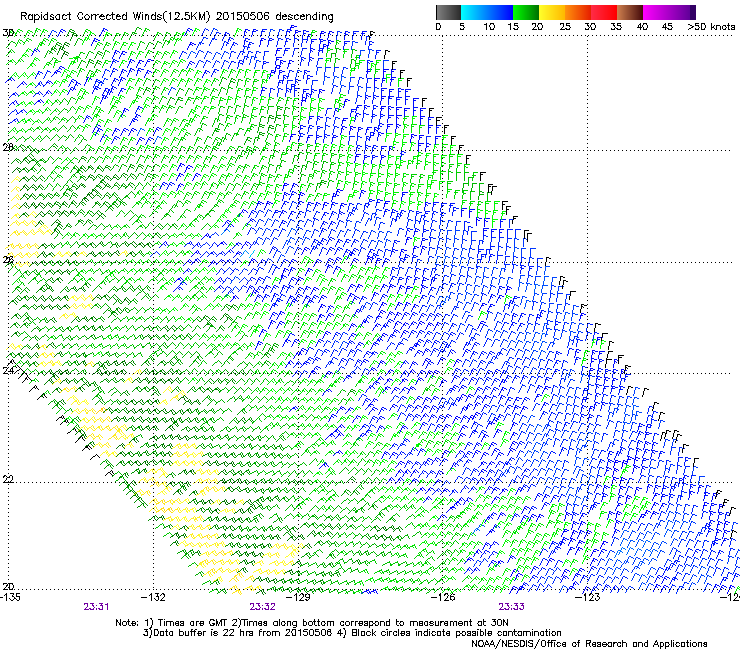Click the 'Times are GMT' note line
The width and height of the screenshot is (740, 650).
(312, 623)
